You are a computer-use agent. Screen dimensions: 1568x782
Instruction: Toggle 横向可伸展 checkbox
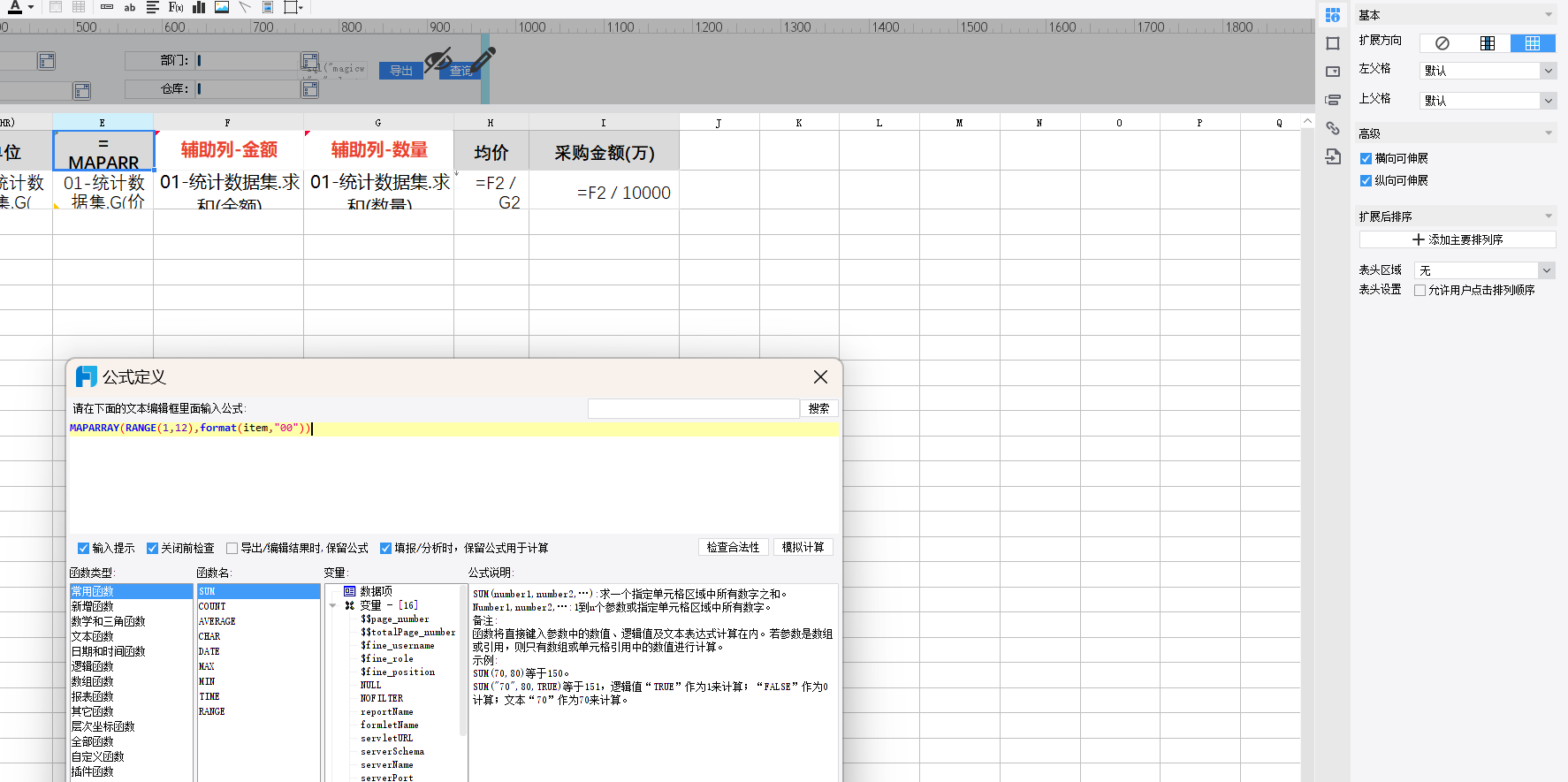pos(1366,159)
